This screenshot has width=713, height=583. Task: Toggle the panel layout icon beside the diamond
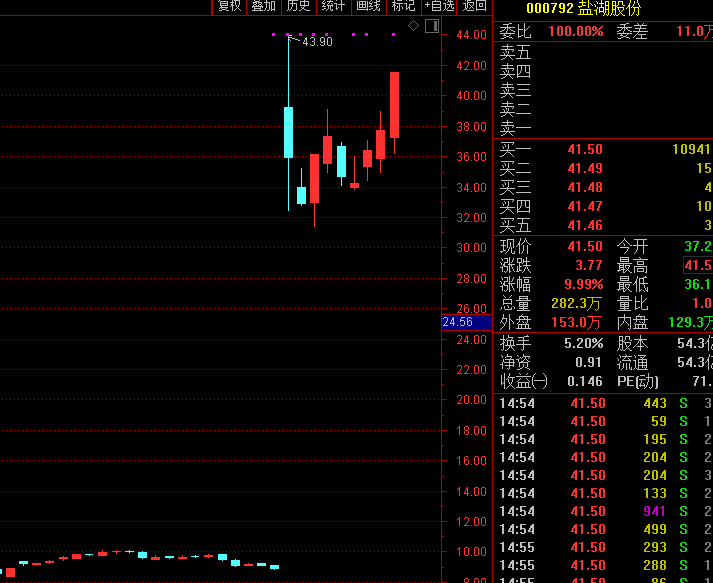430,26
